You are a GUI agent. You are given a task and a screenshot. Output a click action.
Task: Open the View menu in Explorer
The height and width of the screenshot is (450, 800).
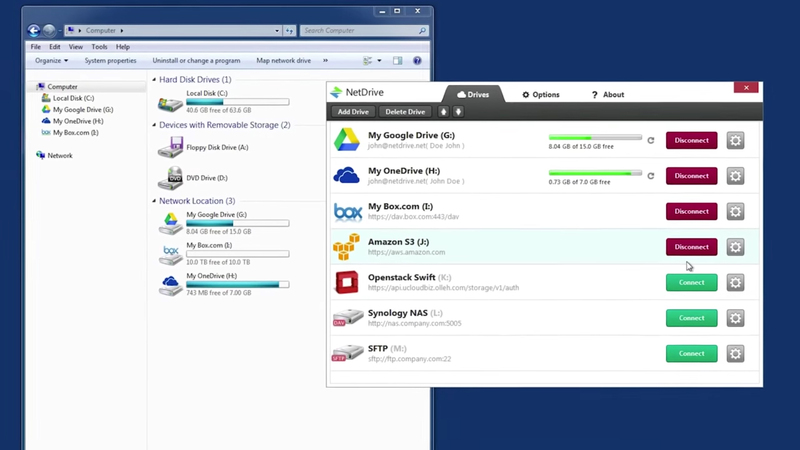(76, 47)
